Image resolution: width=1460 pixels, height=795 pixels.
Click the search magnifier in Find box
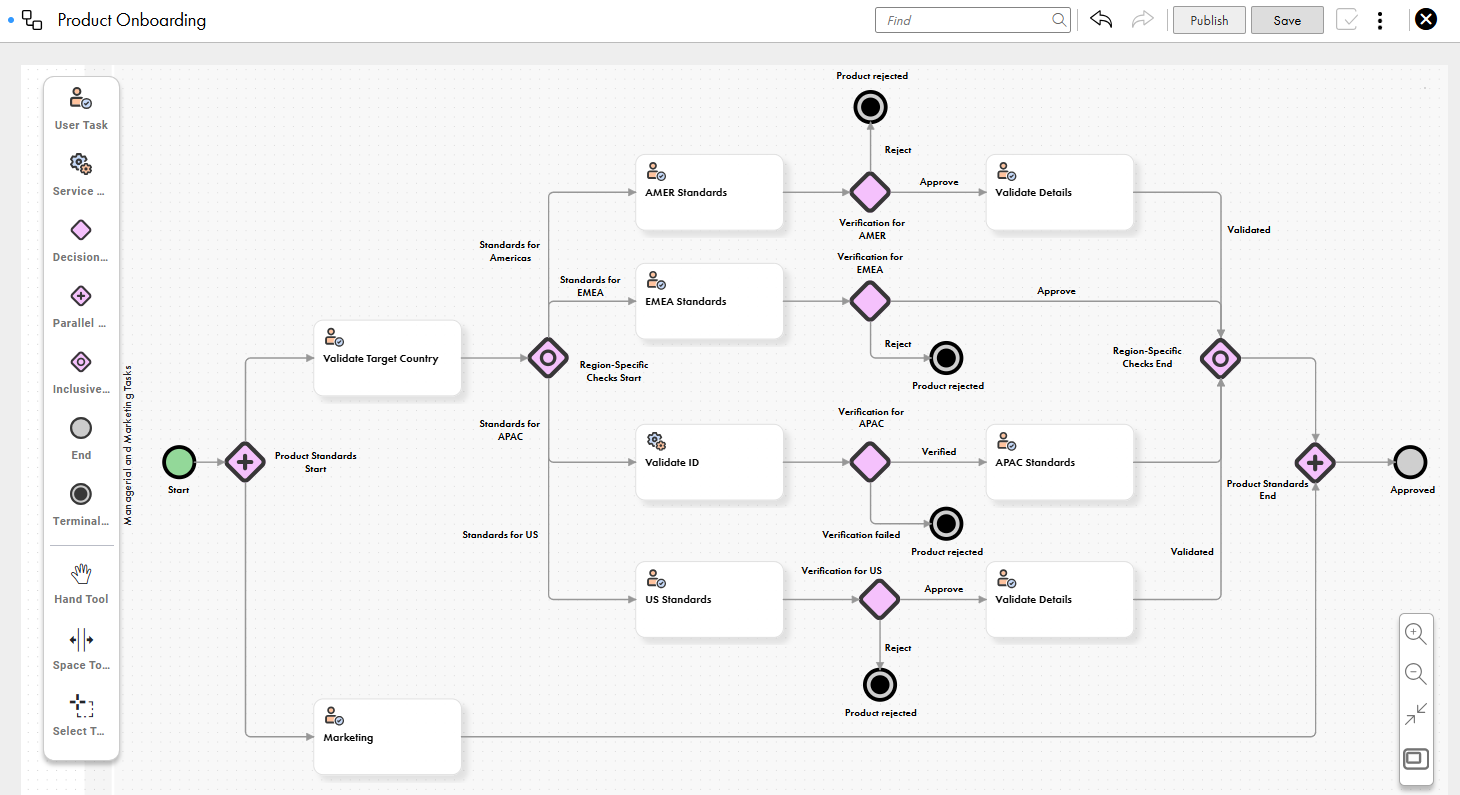point(1059,20)
